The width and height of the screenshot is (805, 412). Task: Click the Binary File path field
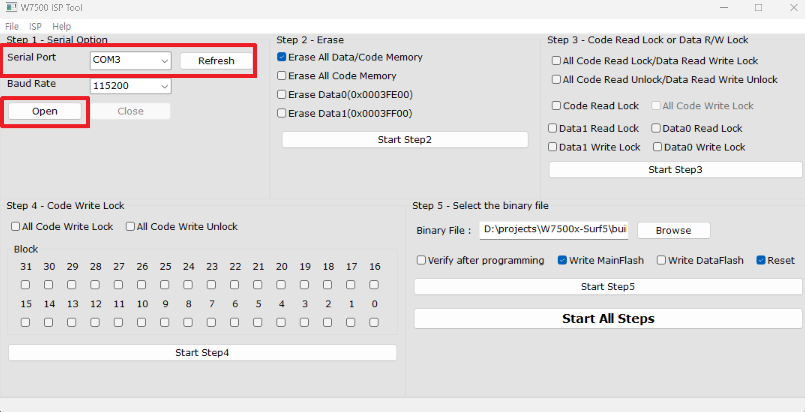tap(554, 230)
